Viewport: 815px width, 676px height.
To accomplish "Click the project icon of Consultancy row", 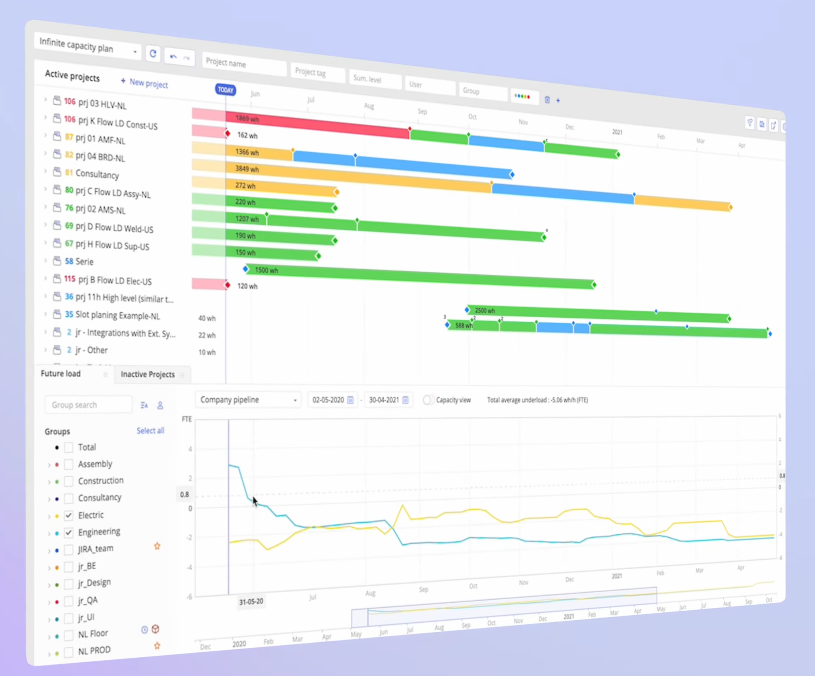I will (57, 172).
